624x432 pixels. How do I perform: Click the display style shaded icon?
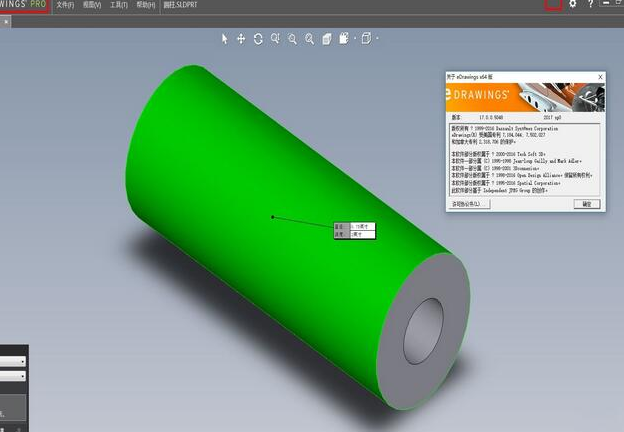click(344, 39)
